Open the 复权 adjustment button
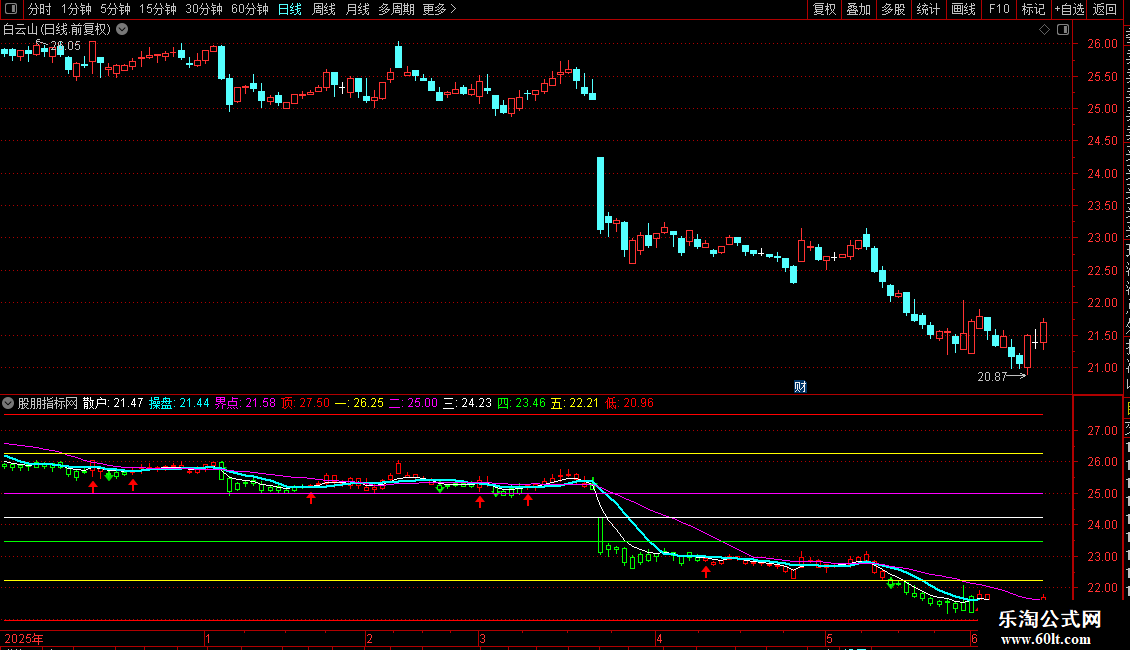 click(824, 9)
